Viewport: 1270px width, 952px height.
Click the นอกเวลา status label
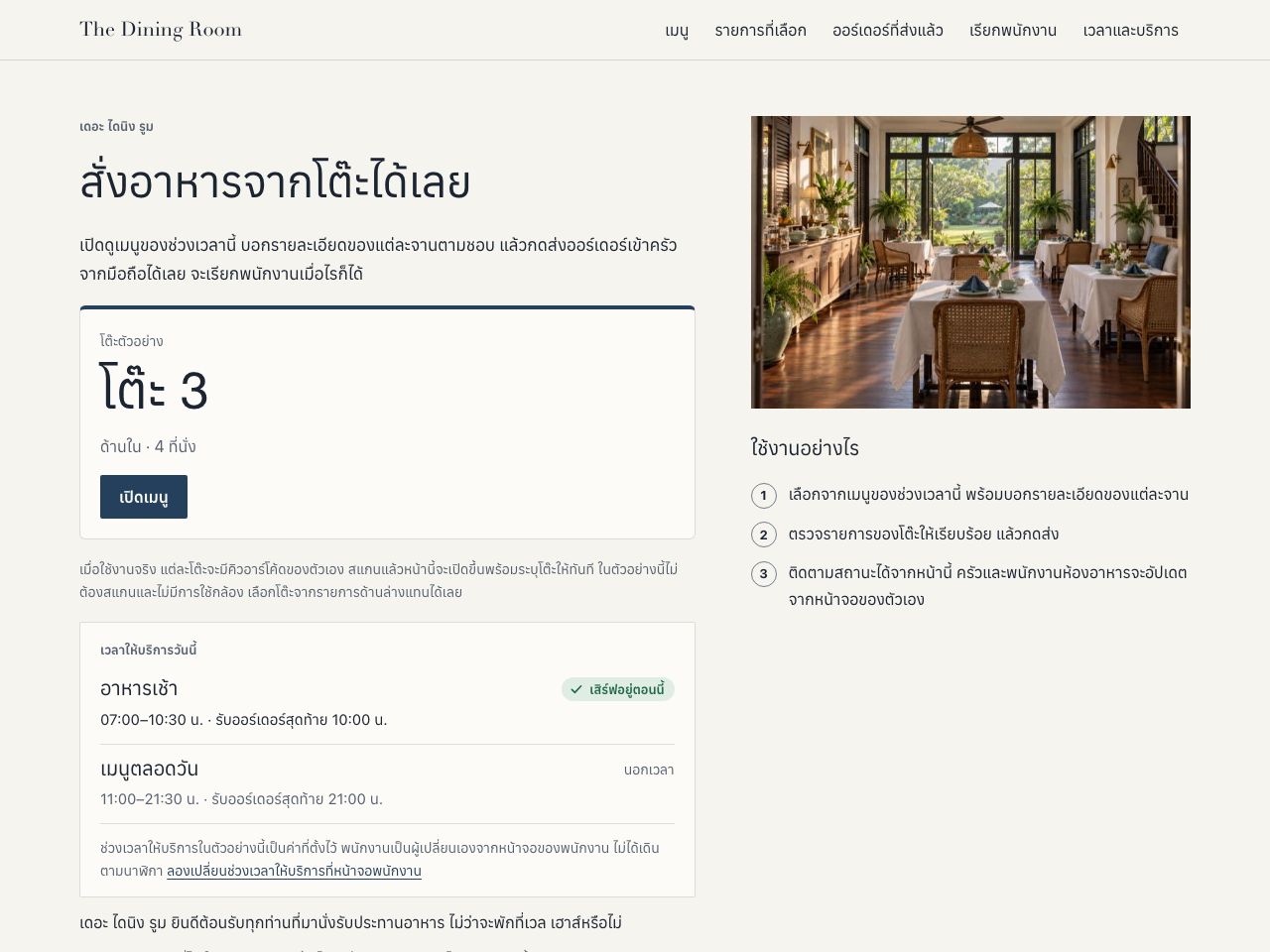point(649,770)
